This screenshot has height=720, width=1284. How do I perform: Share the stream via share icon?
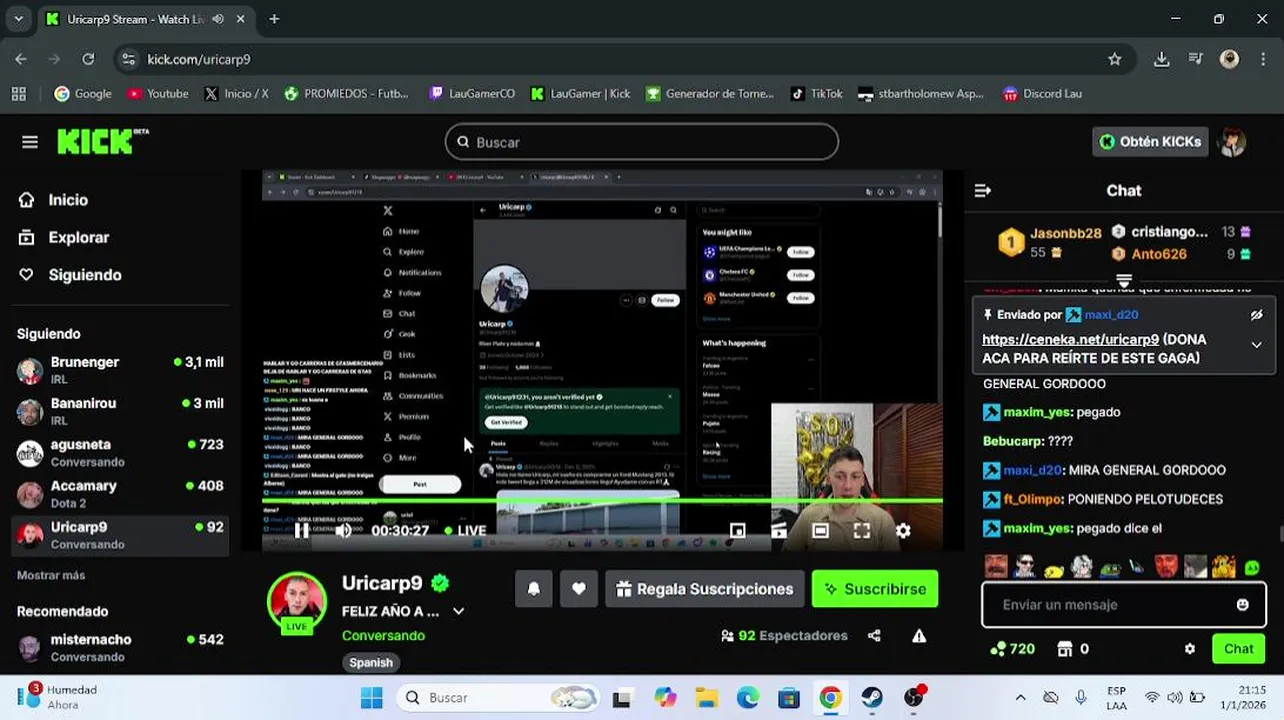click(874, 636)
